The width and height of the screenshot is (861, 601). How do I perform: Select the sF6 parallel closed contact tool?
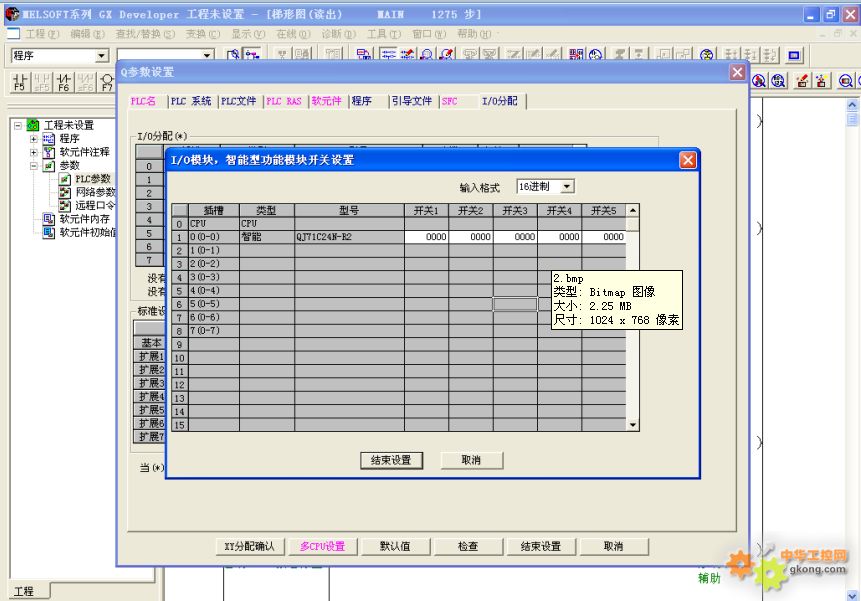tap(86, 82)
